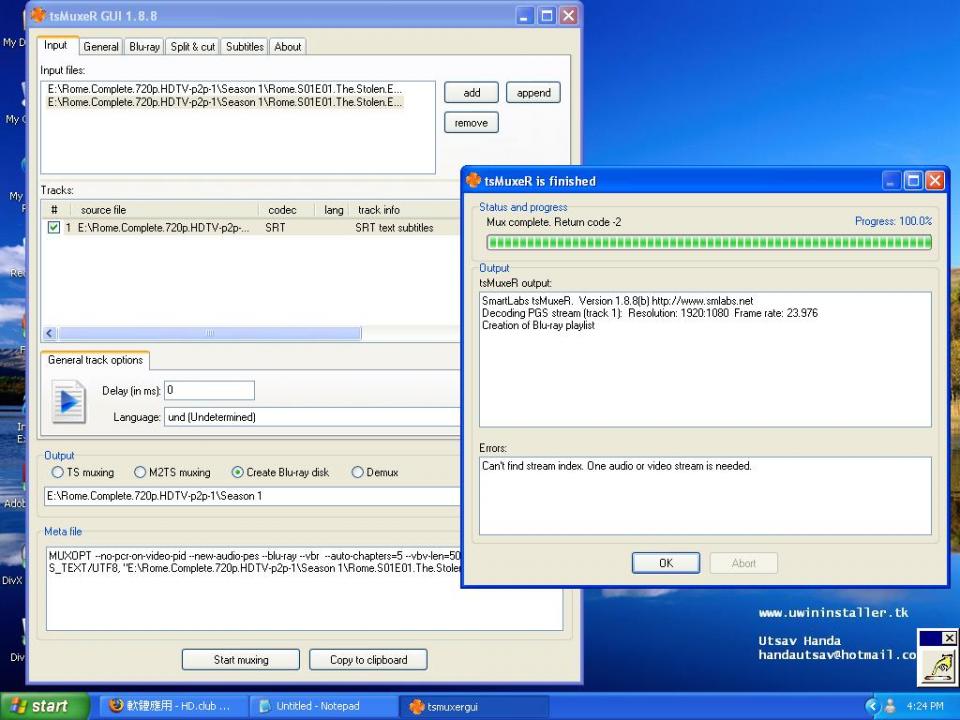Screen dimensions: 960x720
Task: Click the 'tsMuxeR is finished' dialog icon
Action: coord(474,181)
